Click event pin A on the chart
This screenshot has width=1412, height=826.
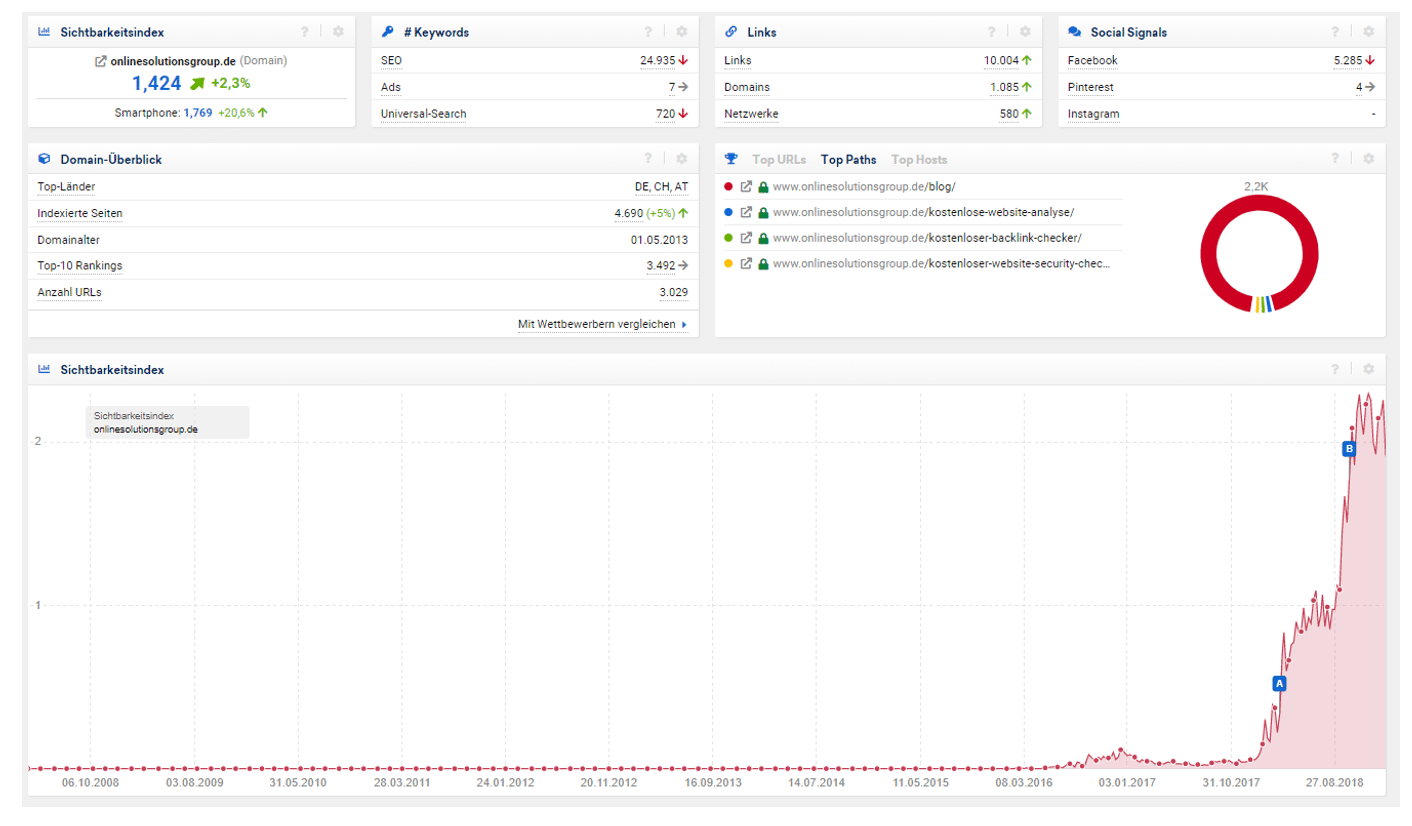click(x=1278, y=684)
